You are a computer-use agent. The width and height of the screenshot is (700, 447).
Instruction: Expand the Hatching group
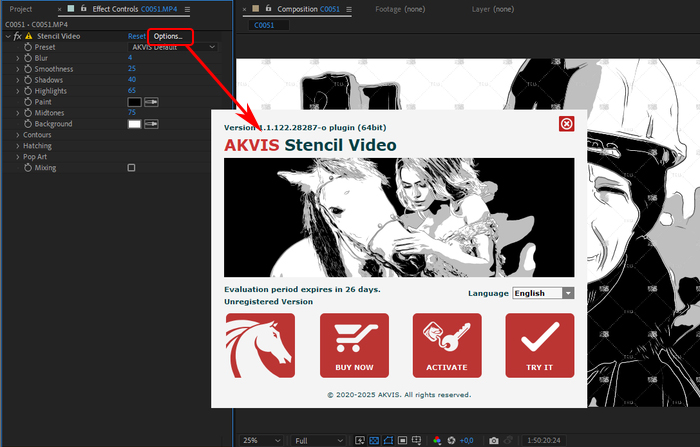(17, 146)
